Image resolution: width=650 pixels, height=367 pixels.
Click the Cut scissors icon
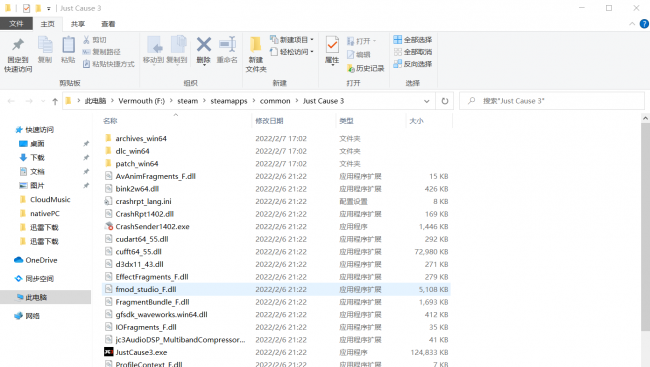pos(86,40)
